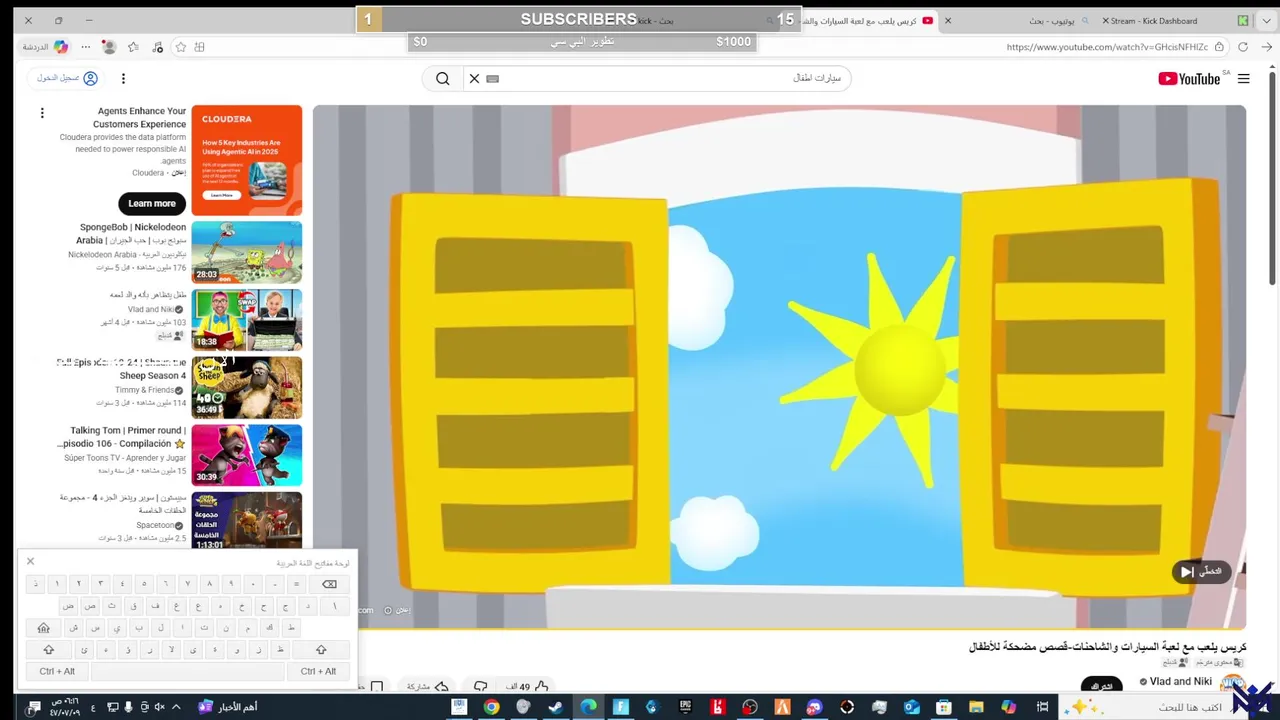Click the left shift key on virtual keyboard
Viewport: 1280px width, 720px height.
pos(48,650)
